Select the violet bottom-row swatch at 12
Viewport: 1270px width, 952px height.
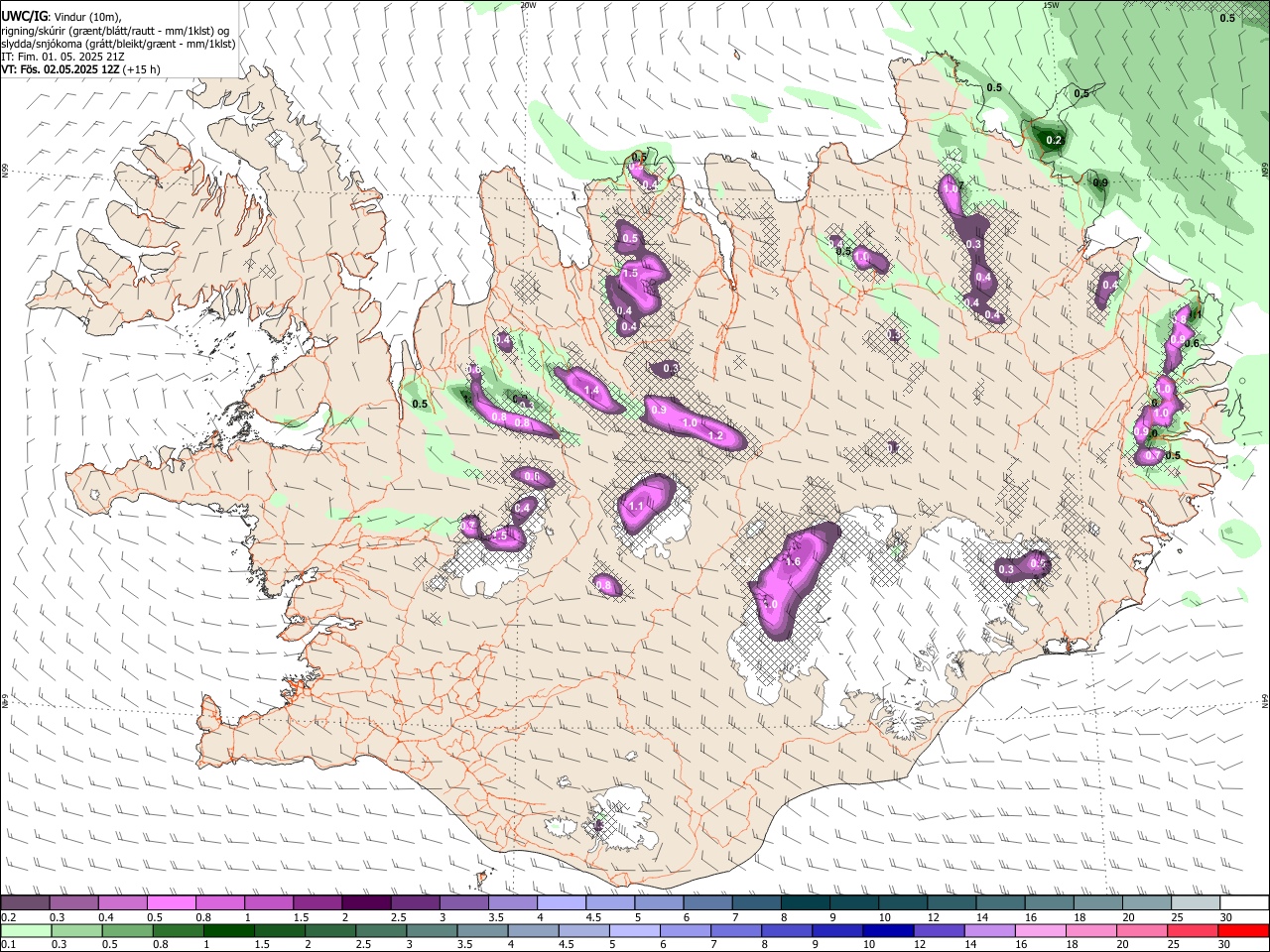939,930
